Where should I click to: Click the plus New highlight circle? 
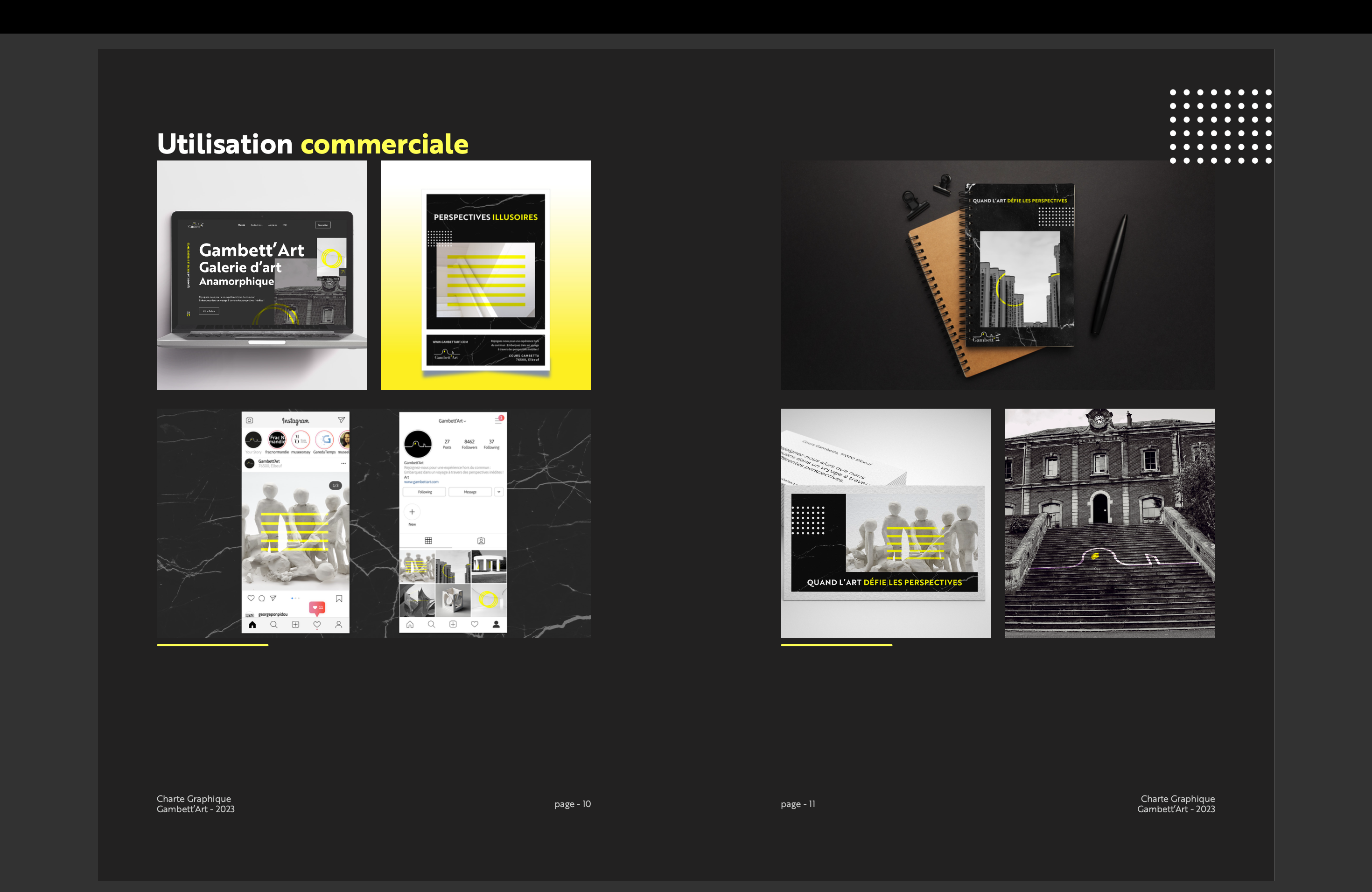[x=412, y=512]
